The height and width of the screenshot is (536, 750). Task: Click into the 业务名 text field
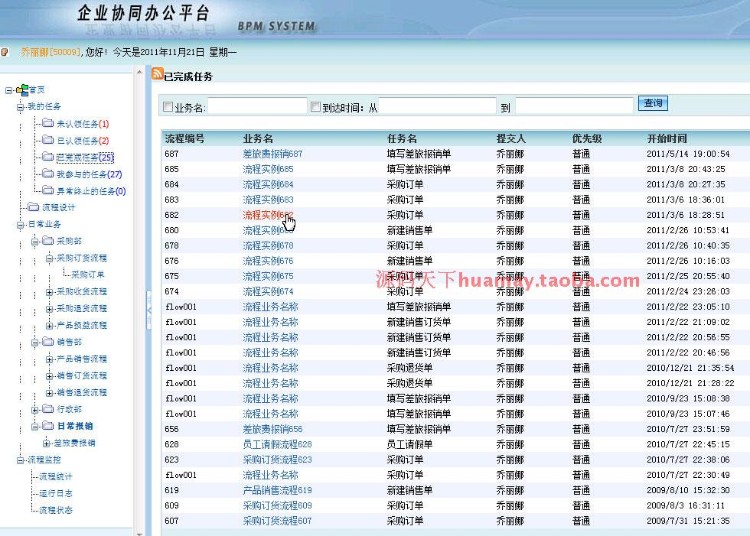click(257, 106)
